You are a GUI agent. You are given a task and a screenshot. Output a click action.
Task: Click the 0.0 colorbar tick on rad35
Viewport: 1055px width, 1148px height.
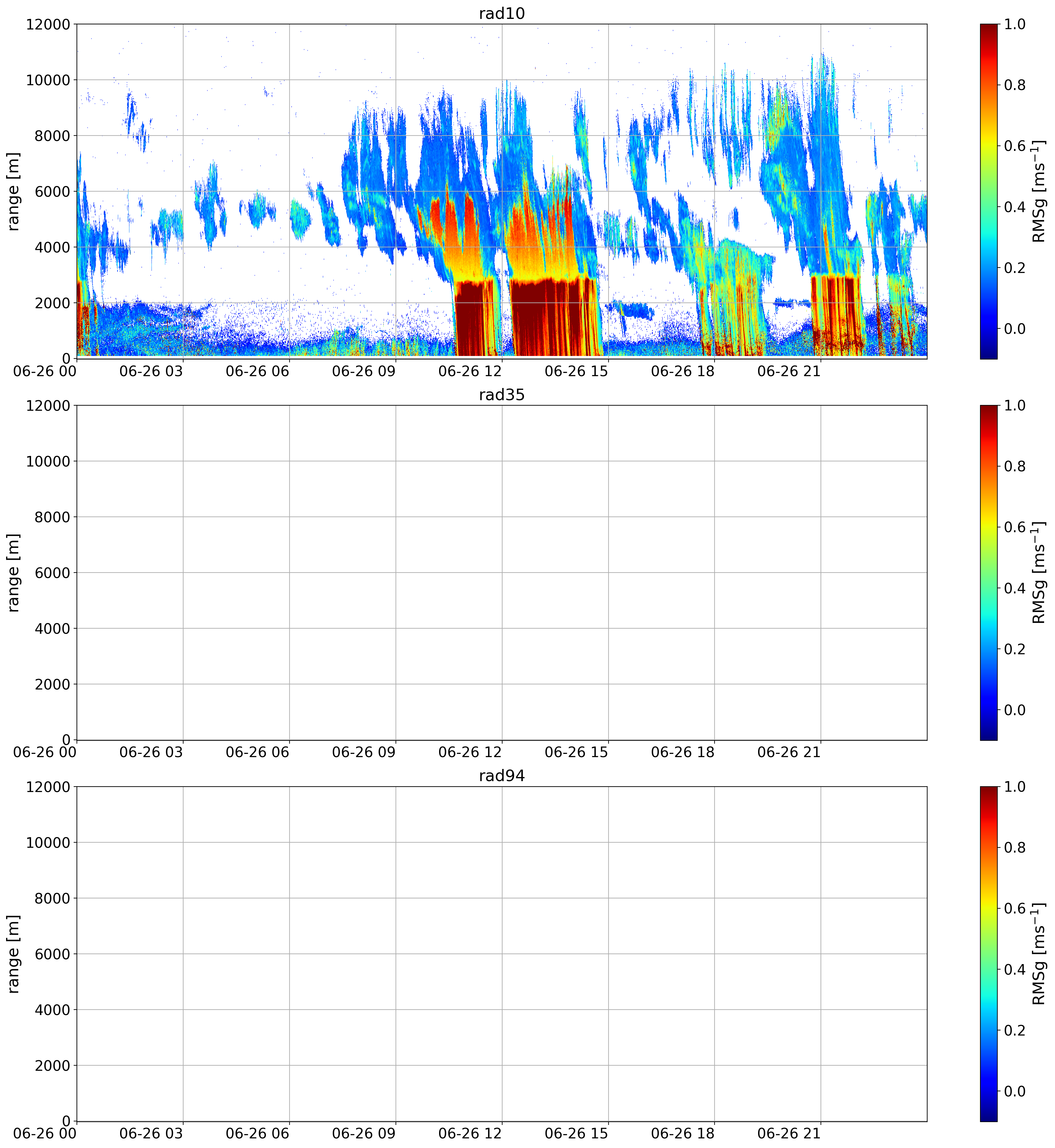[x=1015, y=710]
